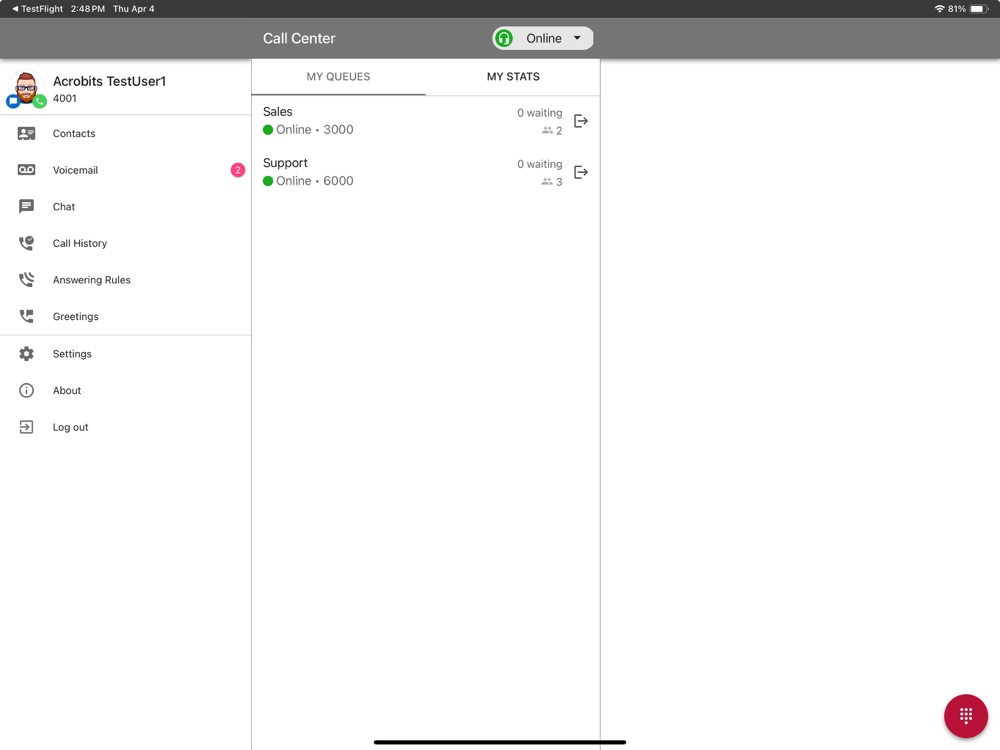Click the green headset status icon
The width and height of the screenshot is (1000, 750).
[x=504, y=38]
